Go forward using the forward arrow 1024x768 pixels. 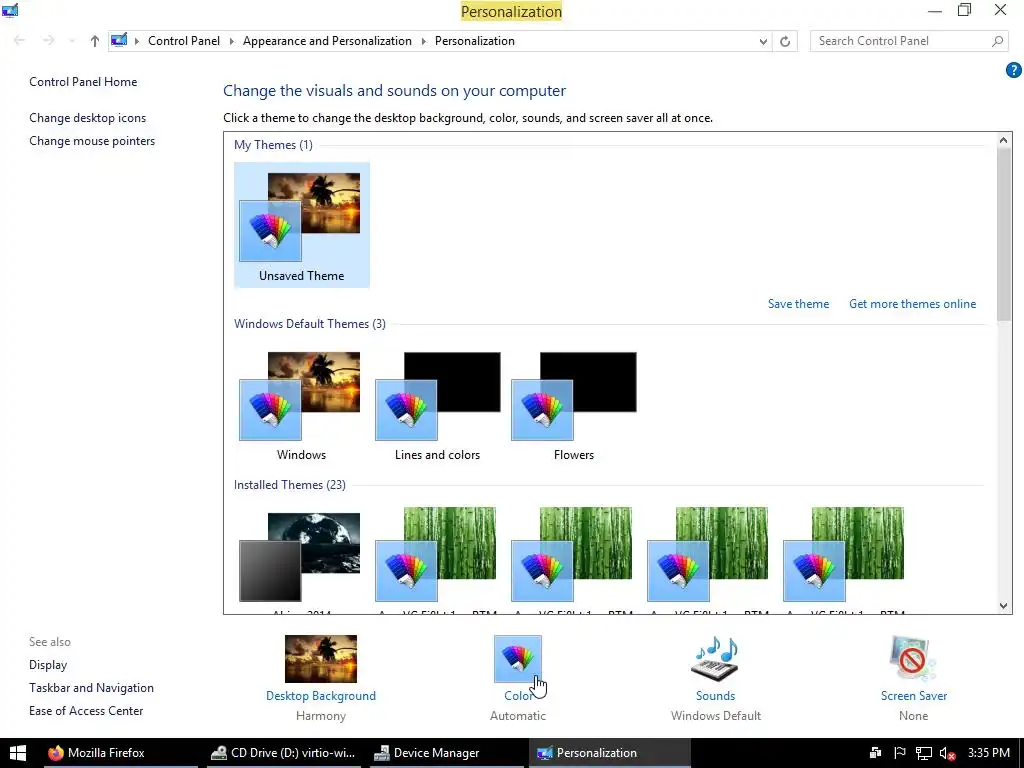click(48, 40)
